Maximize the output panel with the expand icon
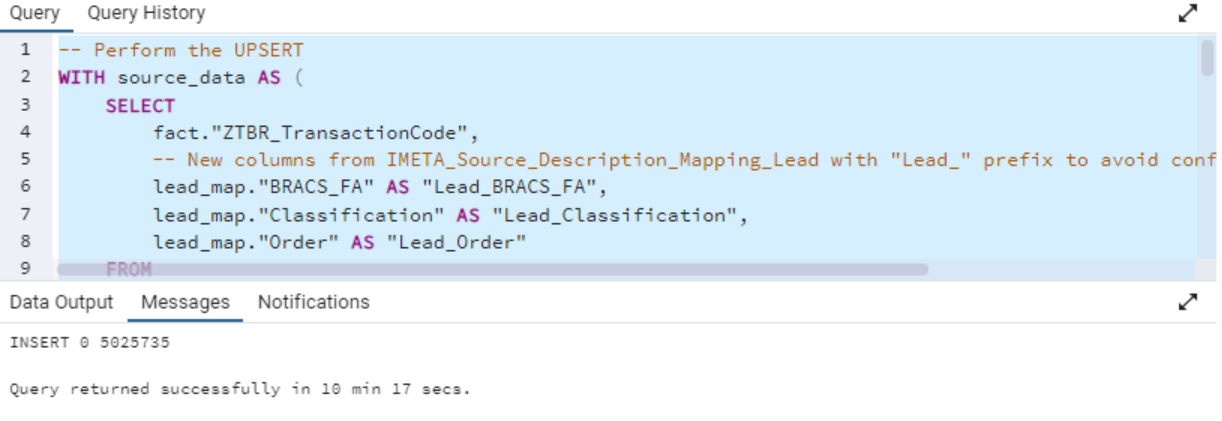The image size is (1222, 421). [x=1187, y=301]
